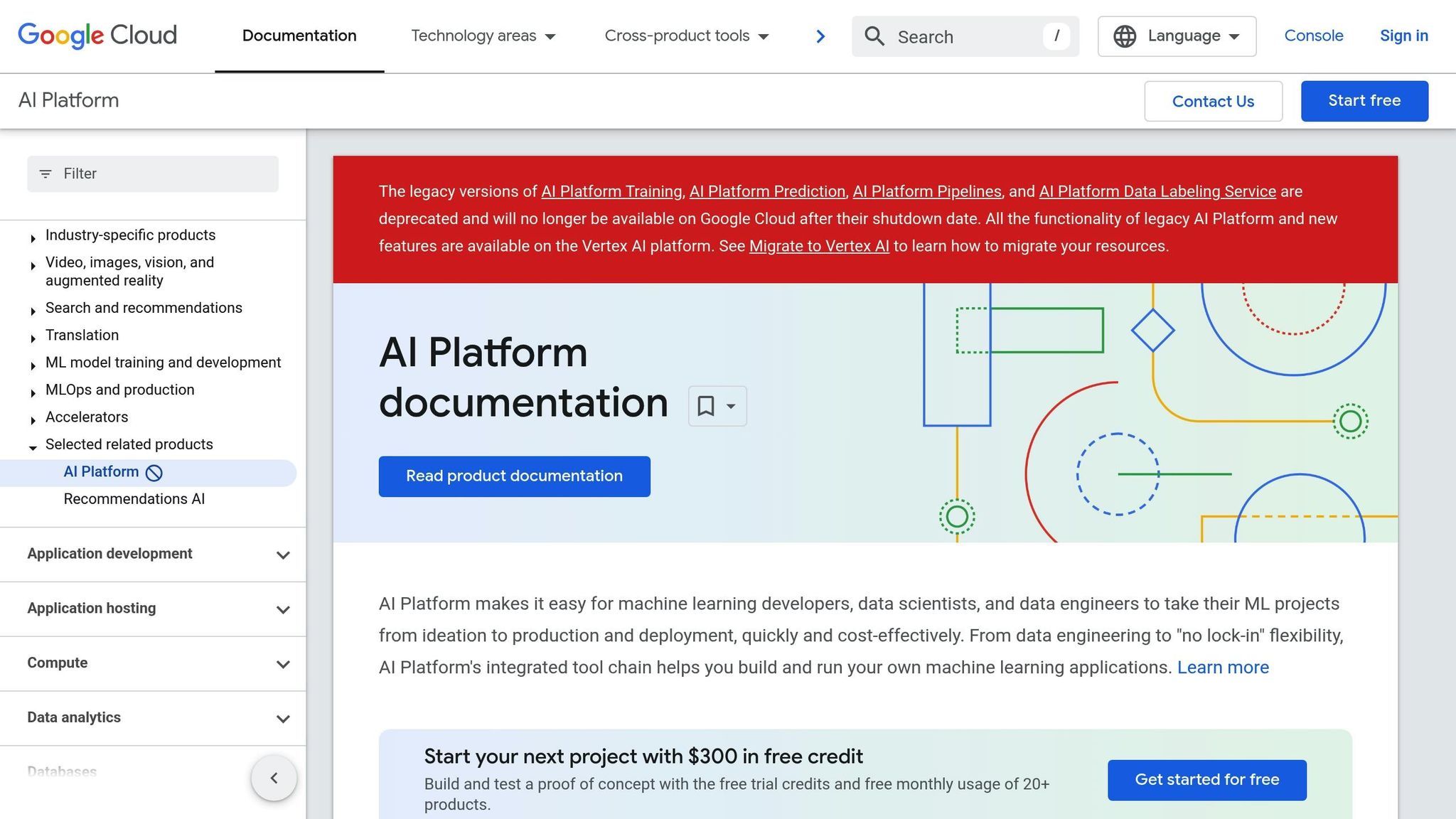1456x819 pixels.
Task: Focus the sidebar Filter field
Action: [x=153, y=174]
